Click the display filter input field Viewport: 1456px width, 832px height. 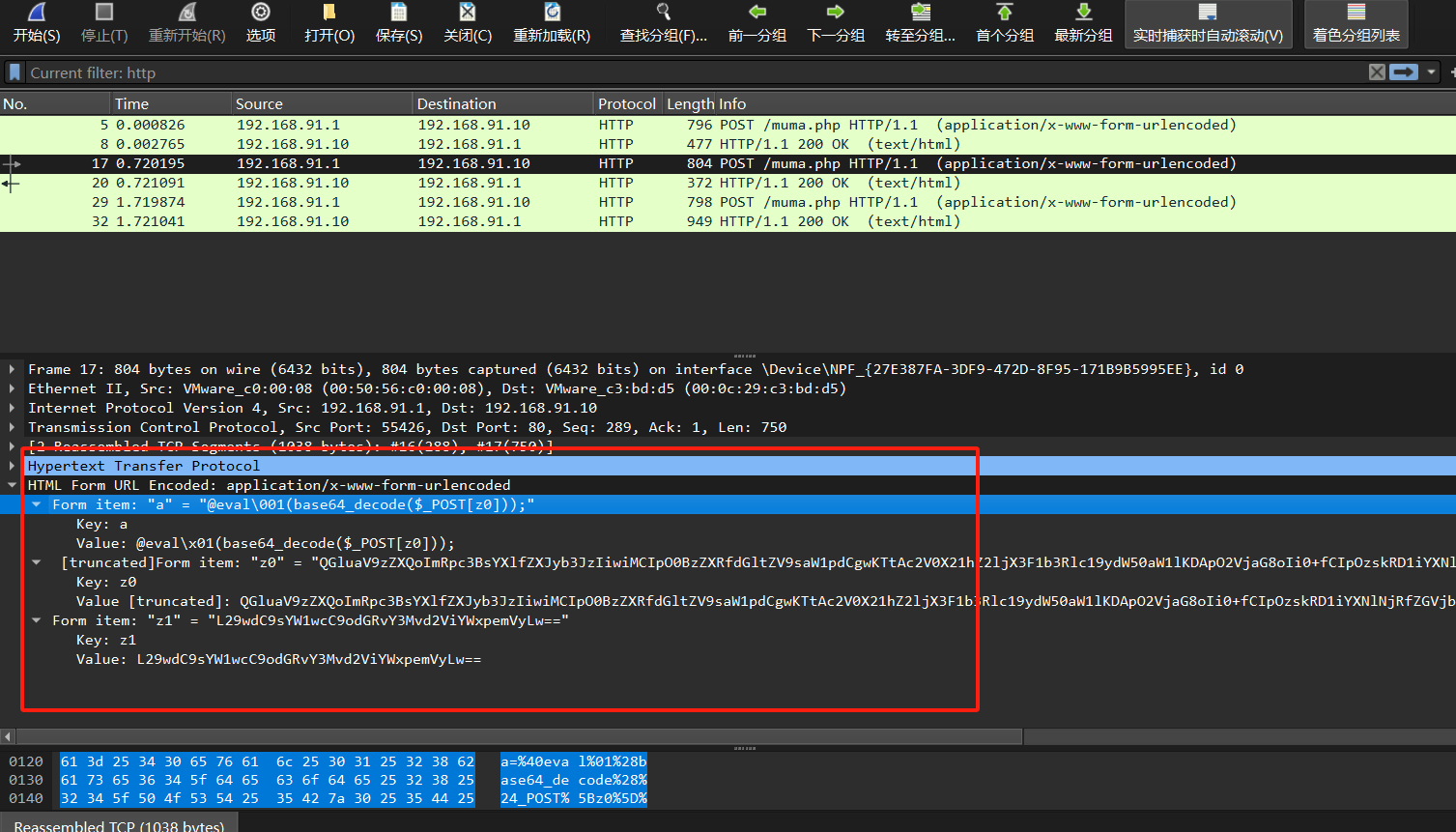click(x=696, y=72)
